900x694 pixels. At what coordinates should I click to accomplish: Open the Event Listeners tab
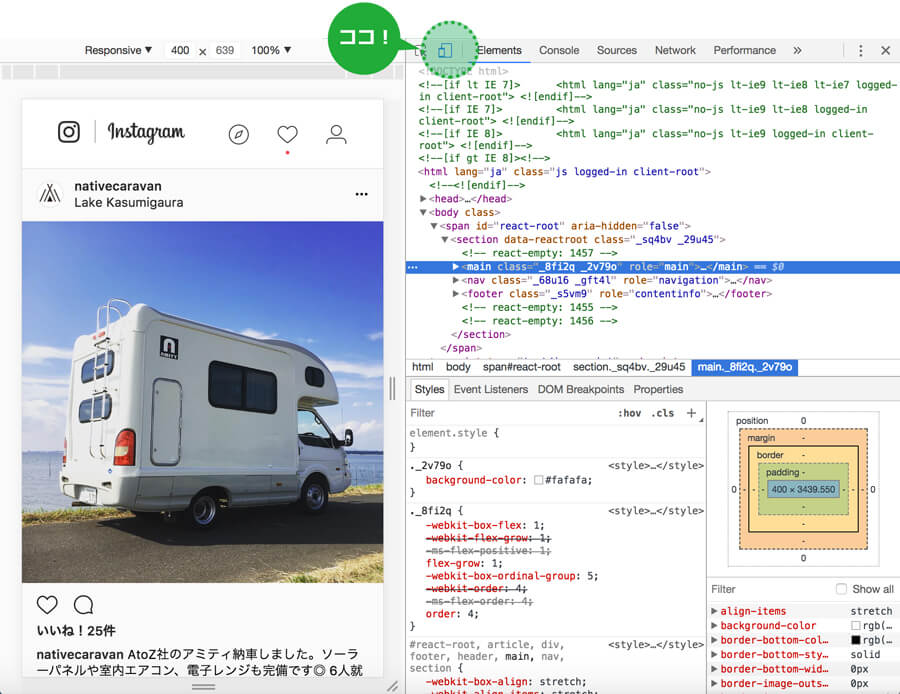491,389
